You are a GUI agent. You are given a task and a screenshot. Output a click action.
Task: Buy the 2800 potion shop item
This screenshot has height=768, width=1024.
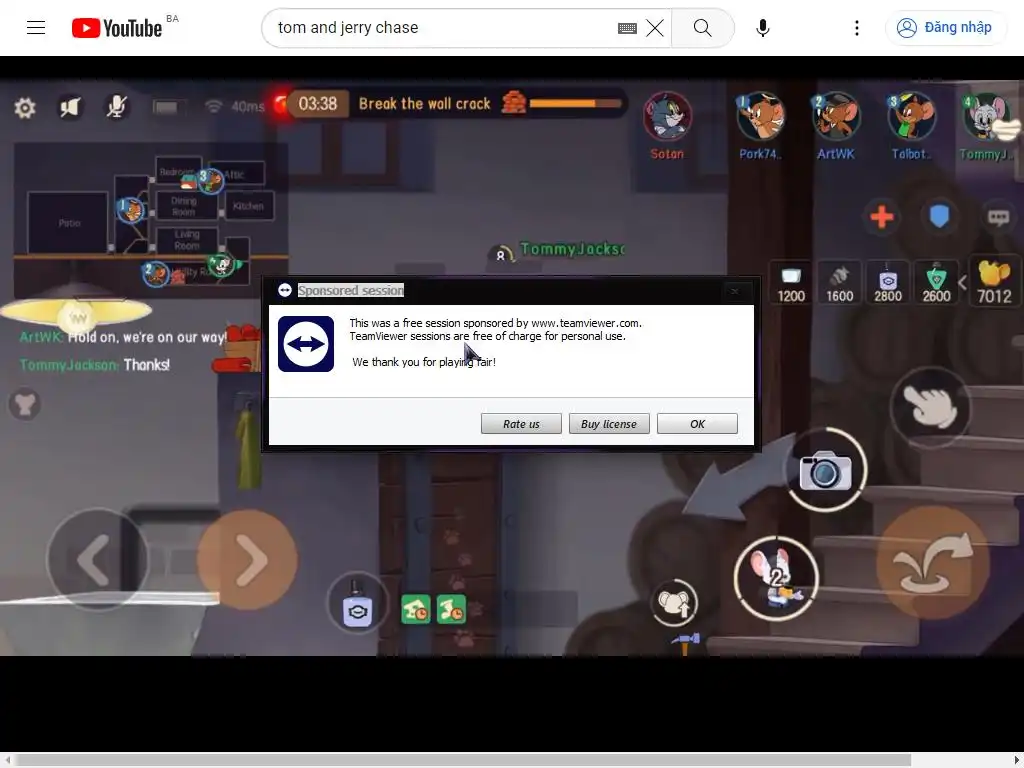[x=888, y=284]
